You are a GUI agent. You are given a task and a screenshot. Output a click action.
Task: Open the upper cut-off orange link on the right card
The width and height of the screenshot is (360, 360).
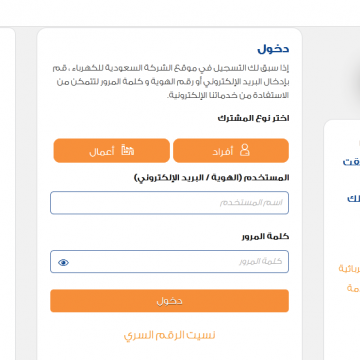[349, 269]
